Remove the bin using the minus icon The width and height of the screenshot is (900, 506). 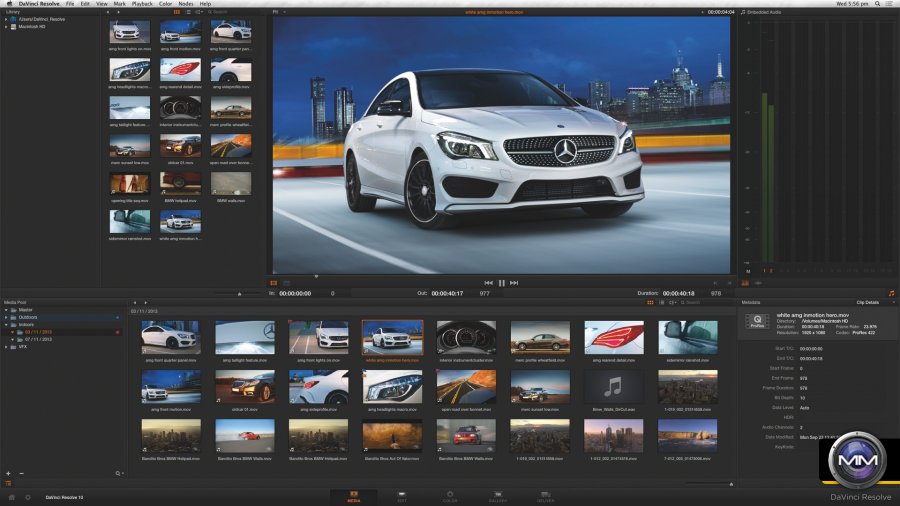coord(21,473)
